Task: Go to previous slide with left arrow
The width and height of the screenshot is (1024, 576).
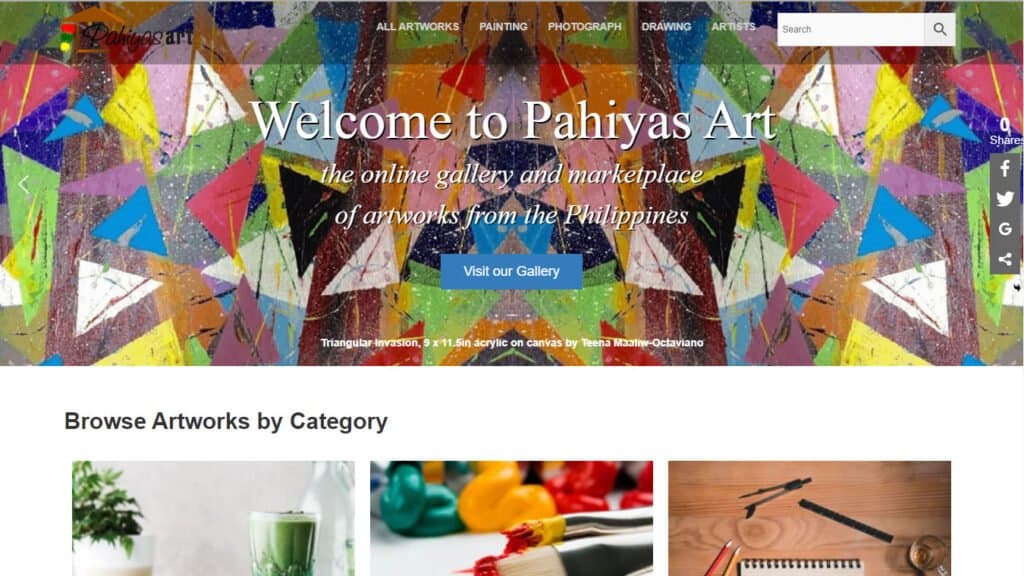Action: 24,185
